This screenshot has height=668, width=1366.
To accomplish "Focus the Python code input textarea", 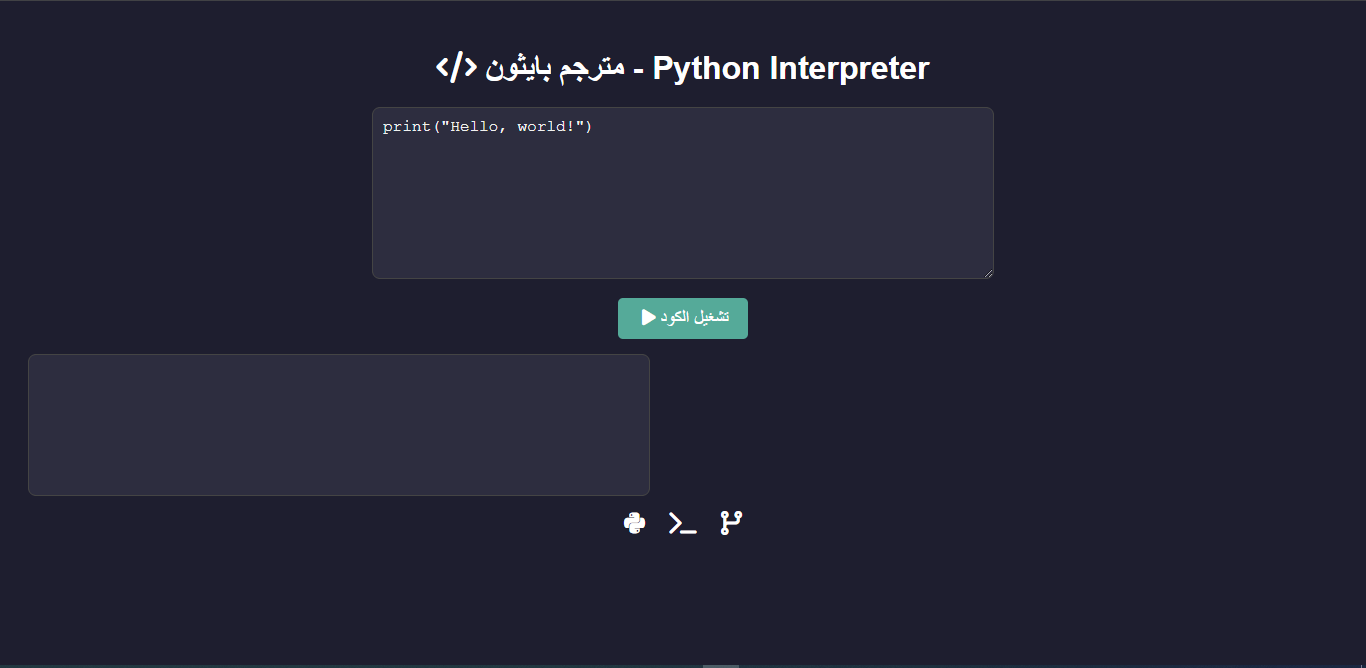I will tap(683, 193).
